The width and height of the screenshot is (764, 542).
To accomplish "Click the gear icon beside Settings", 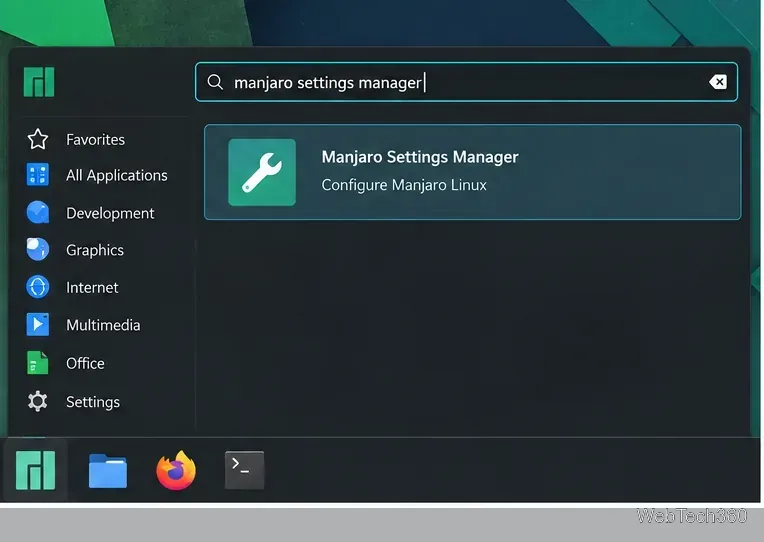I will click(x=38, y=401).
